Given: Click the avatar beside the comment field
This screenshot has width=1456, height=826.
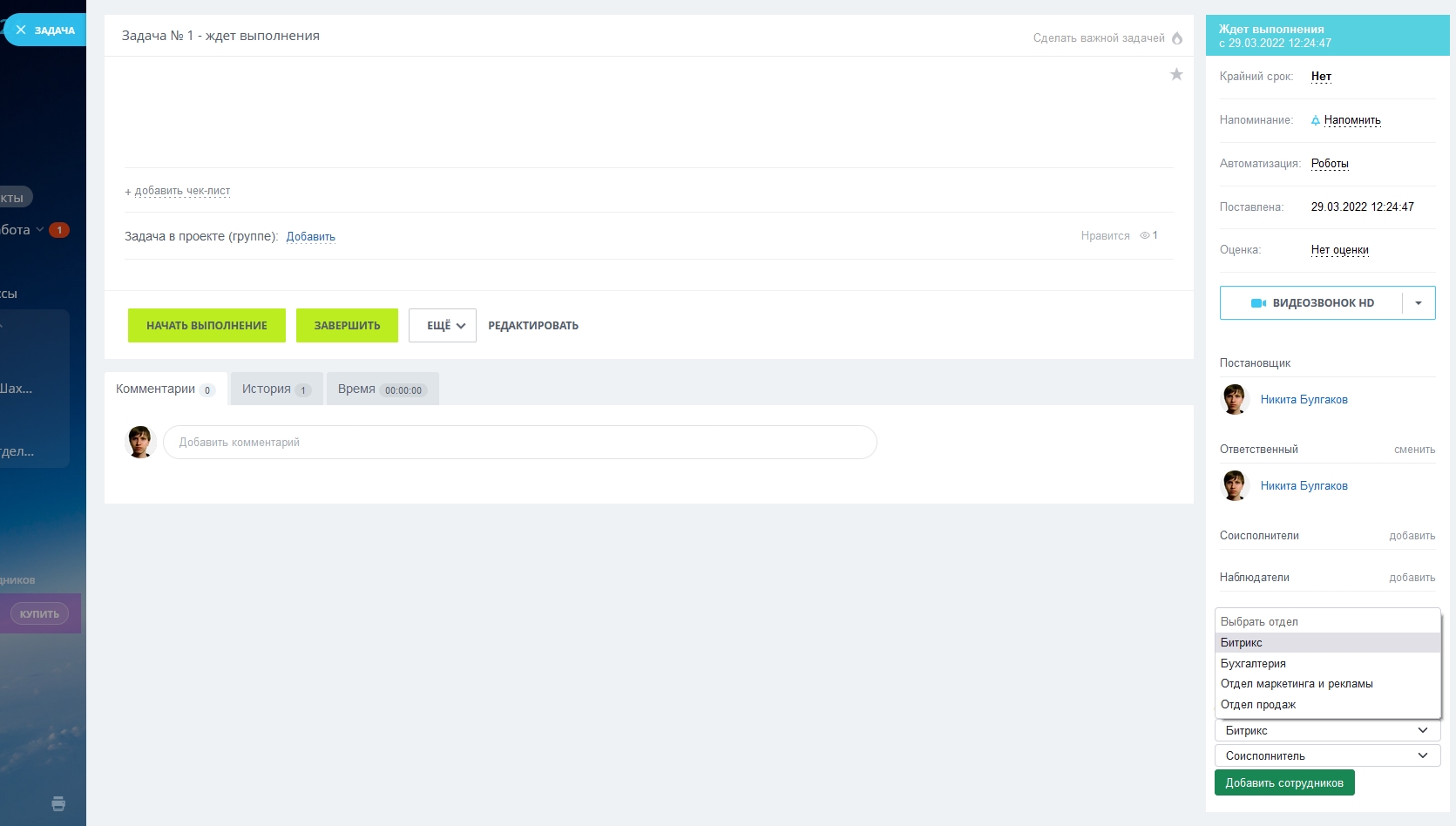Looking at the screenshot, I should coord(140,442).
